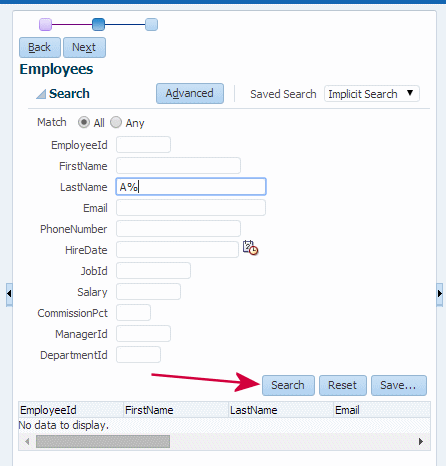Collapse the Search disclosure triangle

point(41,94)
